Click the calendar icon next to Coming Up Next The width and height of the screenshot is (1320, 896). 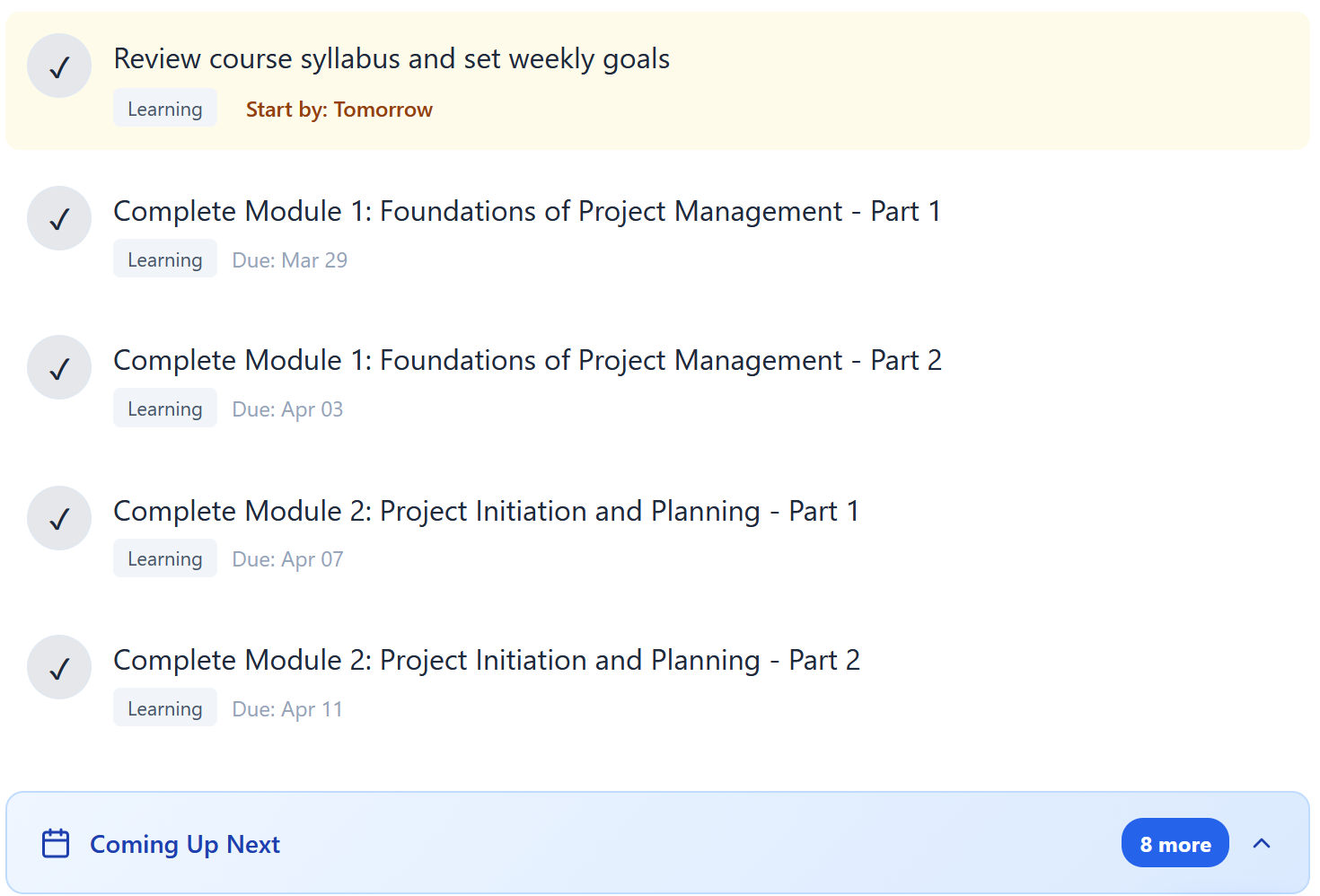[56, 843]
